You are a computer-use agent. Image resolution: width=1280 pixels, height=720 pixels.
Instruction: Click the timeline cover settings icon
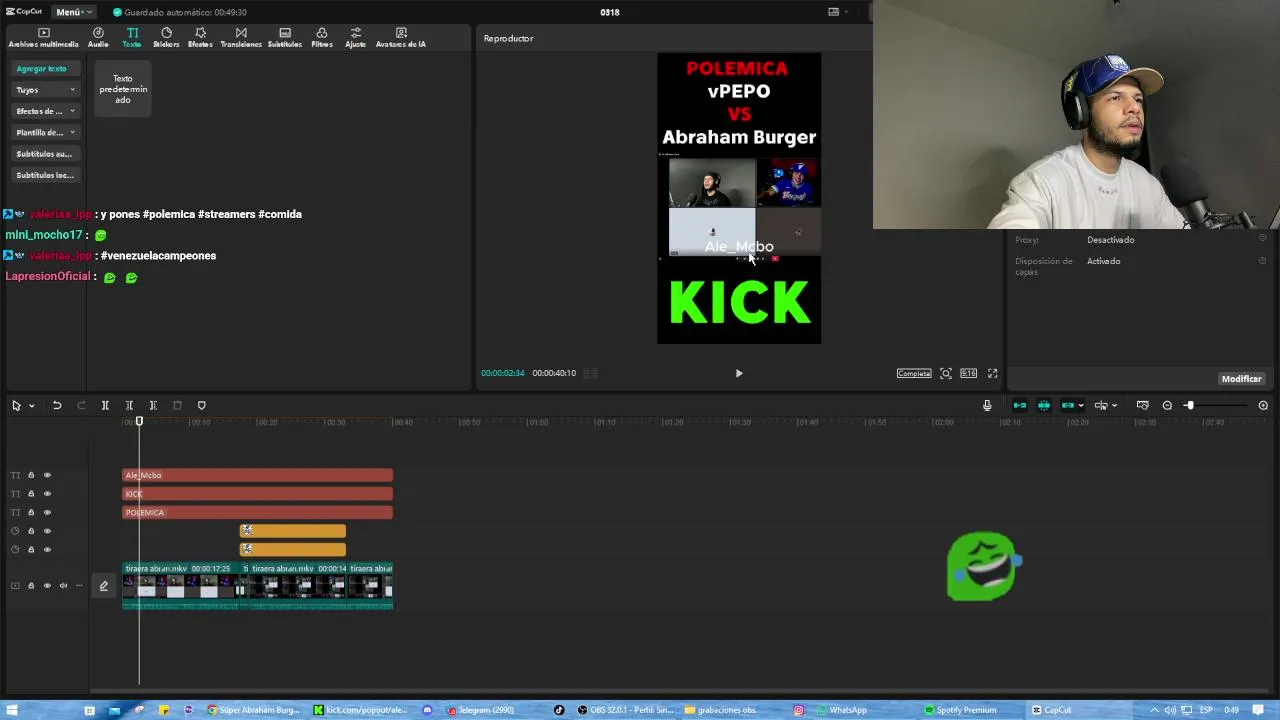(x=1143, y=405)
